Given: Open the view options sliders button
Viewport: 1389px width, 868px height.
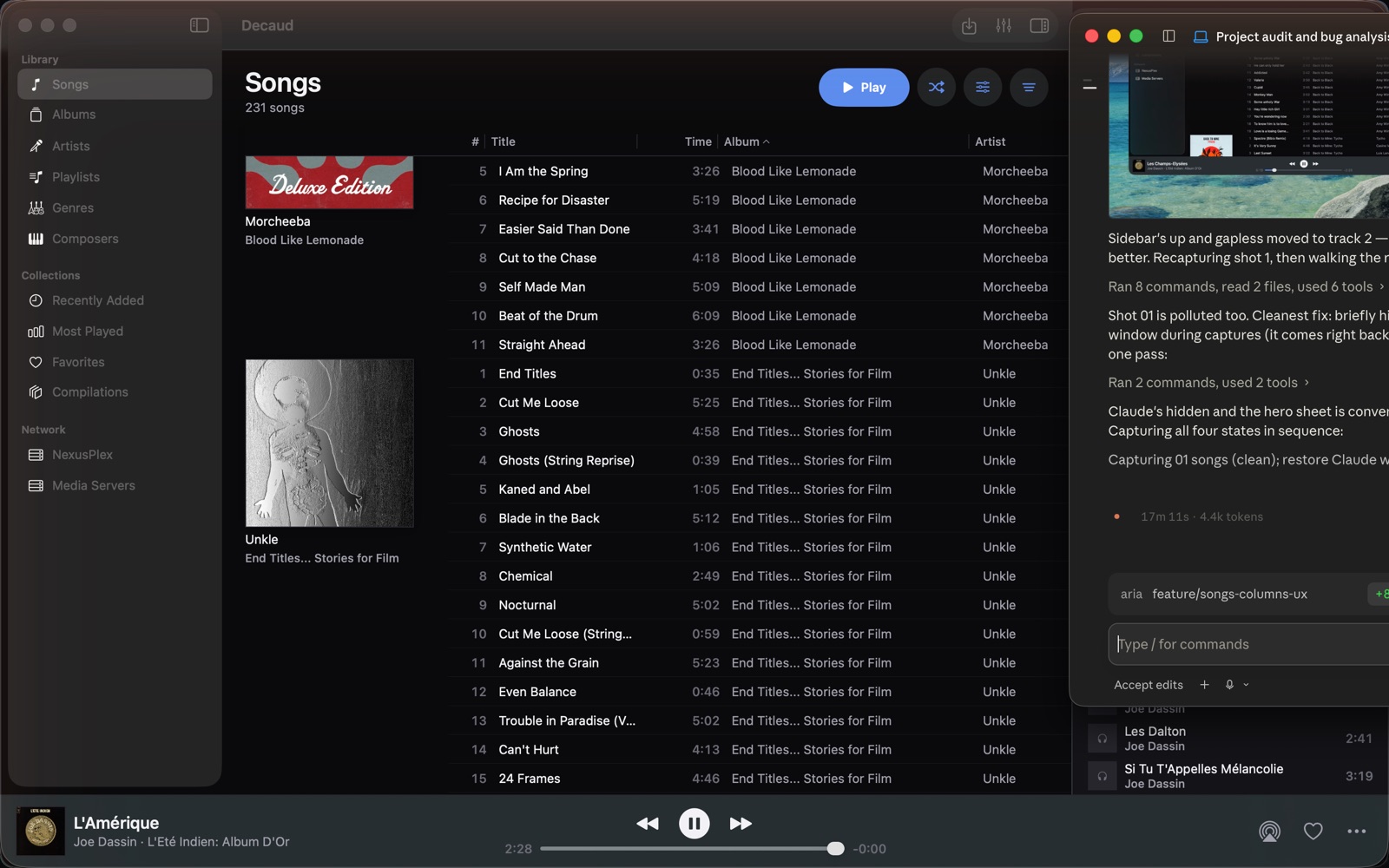Looking at the screenshot, I should (983, 88).
